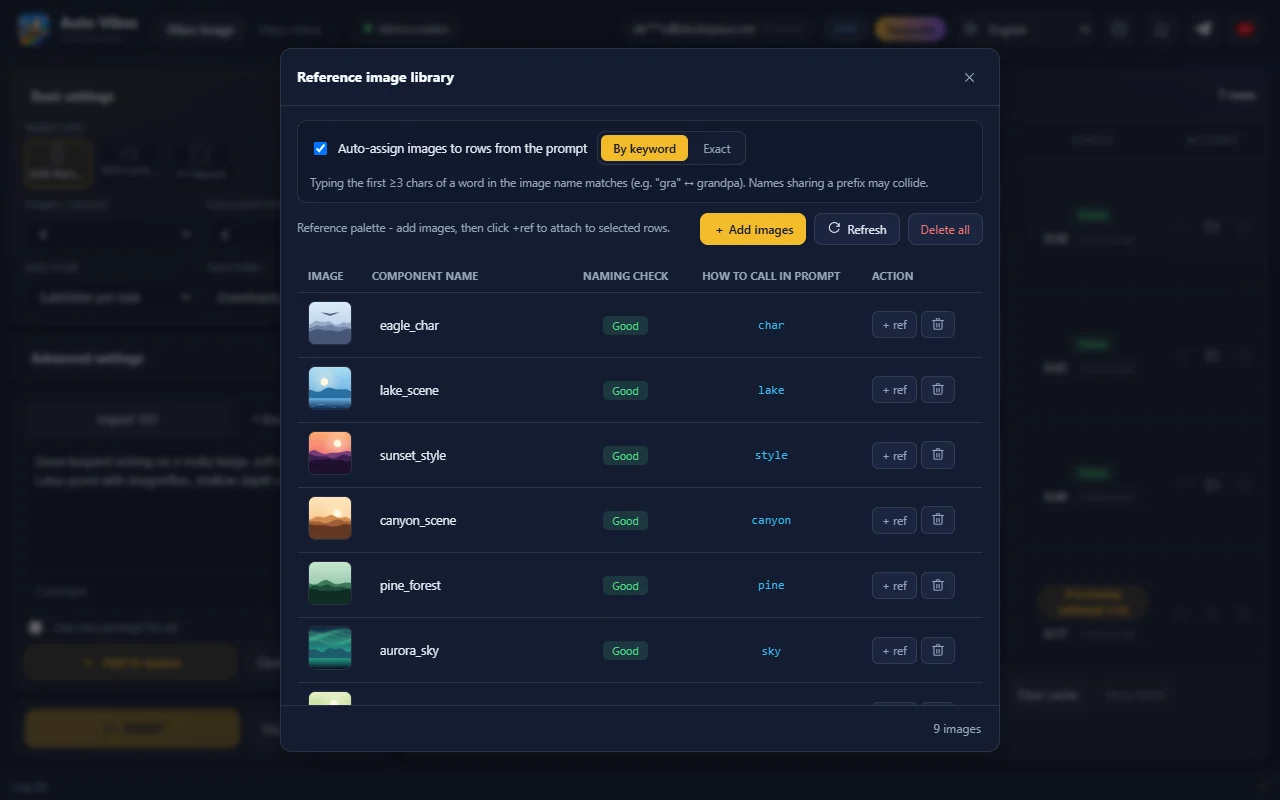
Task: Refresh the reference image list
Action: pyautogui.click(x=857, y=229)
